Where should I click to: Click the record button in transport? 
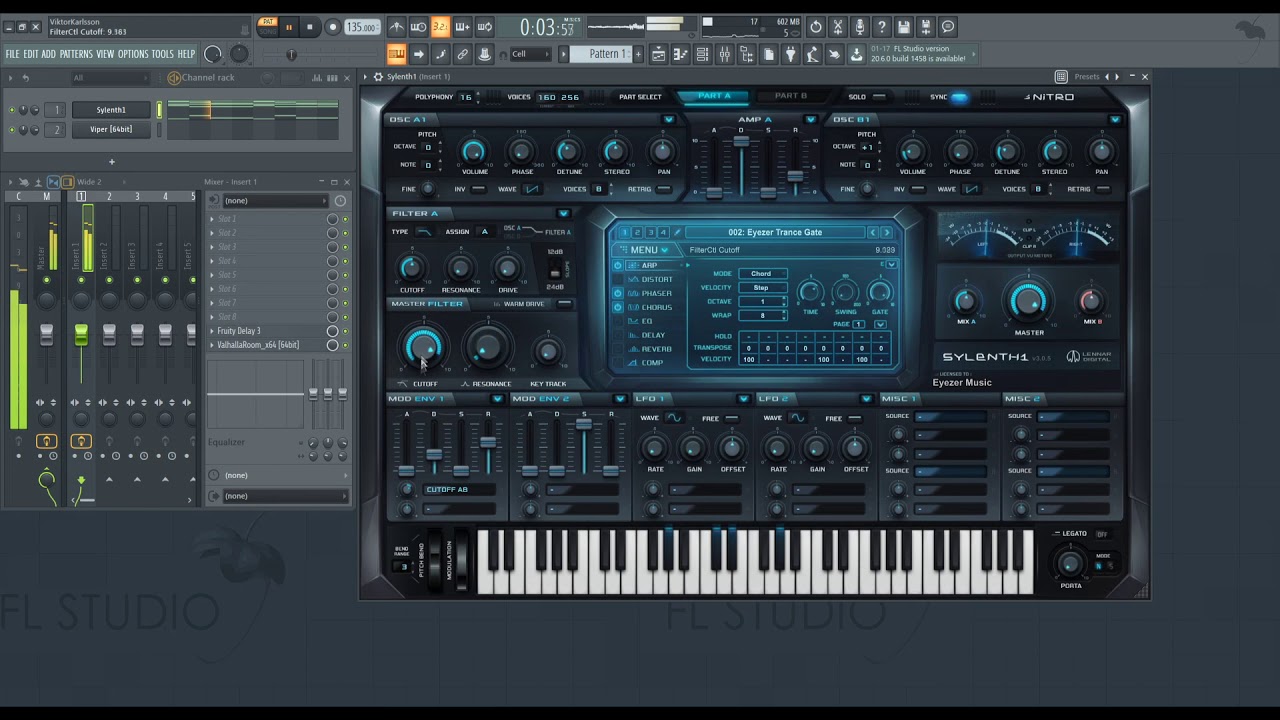coord(333,28)
